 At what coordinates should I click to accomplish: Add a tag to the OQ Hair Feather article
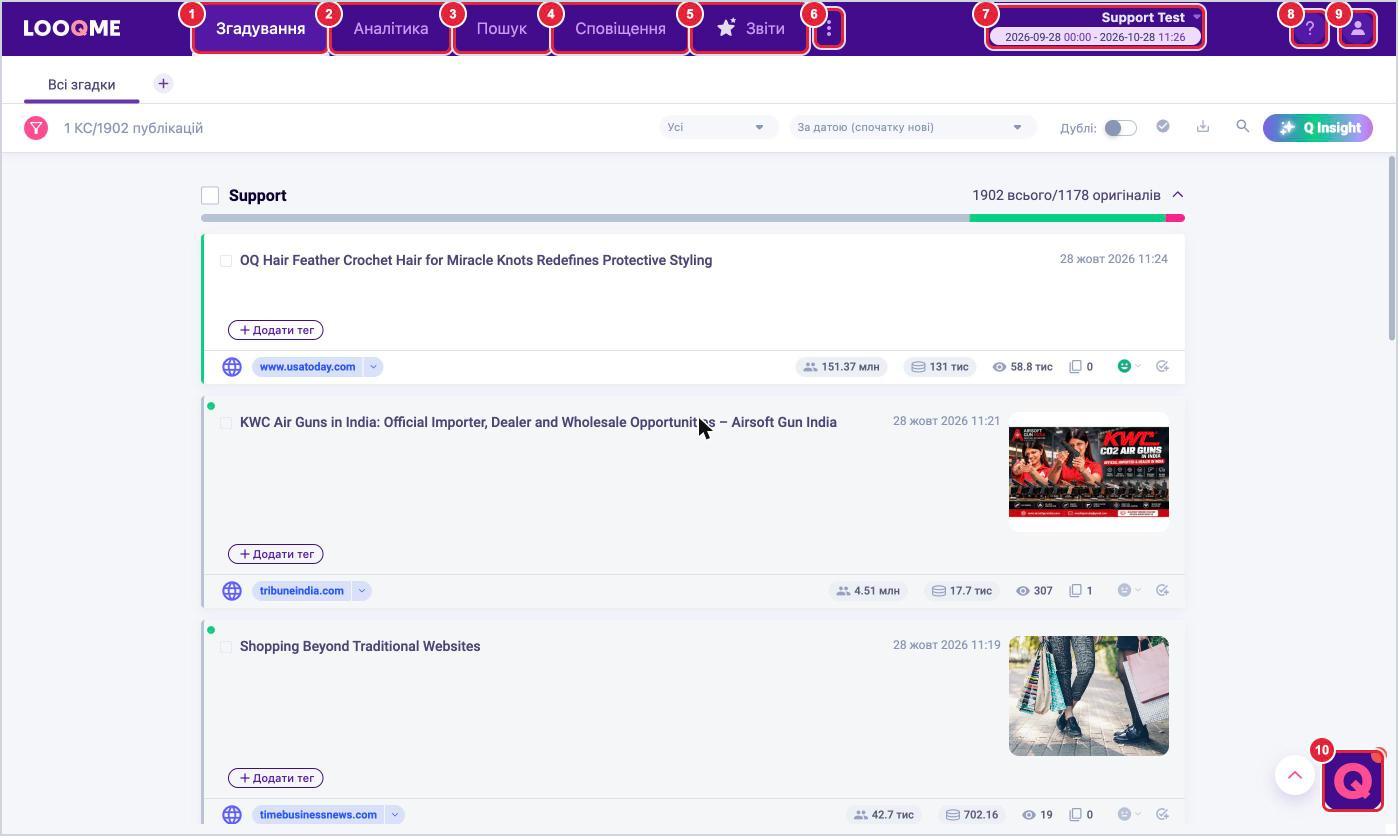276,330
